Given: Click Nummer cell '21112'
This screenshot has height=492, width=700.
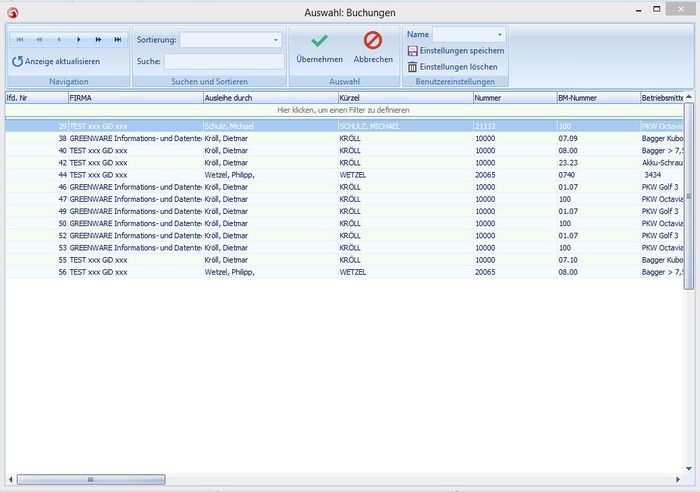Looking at the screenshot, I should [515, 126].
